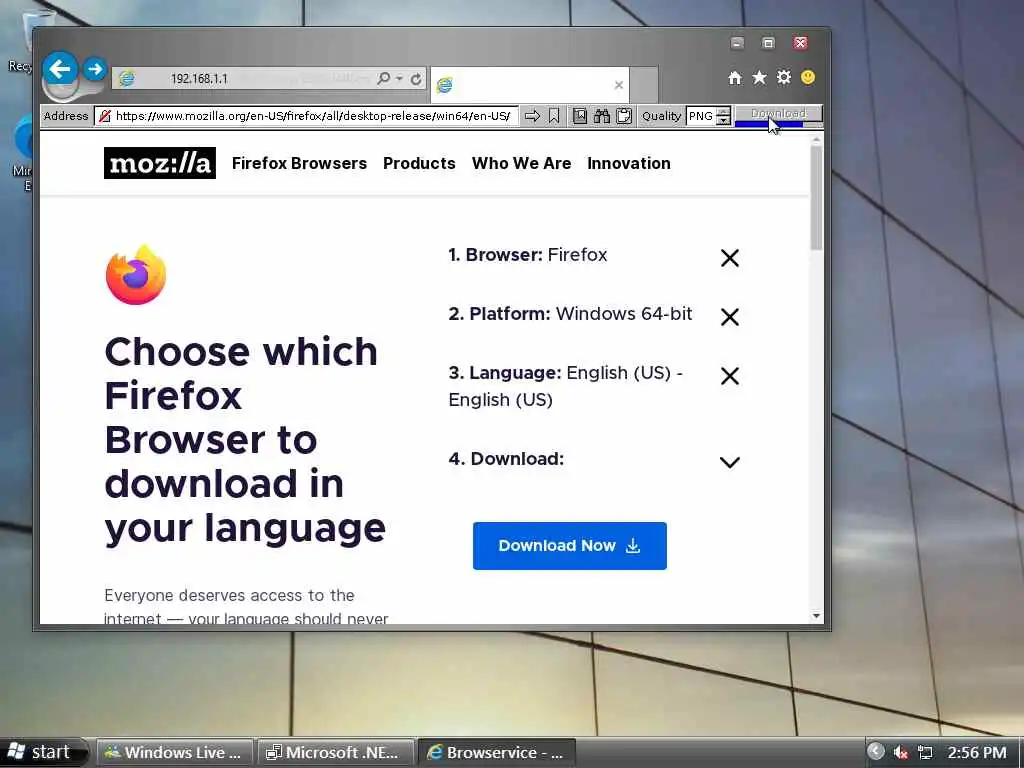The image size is (1024, 768).
Task: Click the clipboard icon in the toolbar
Action: point(624,116)
